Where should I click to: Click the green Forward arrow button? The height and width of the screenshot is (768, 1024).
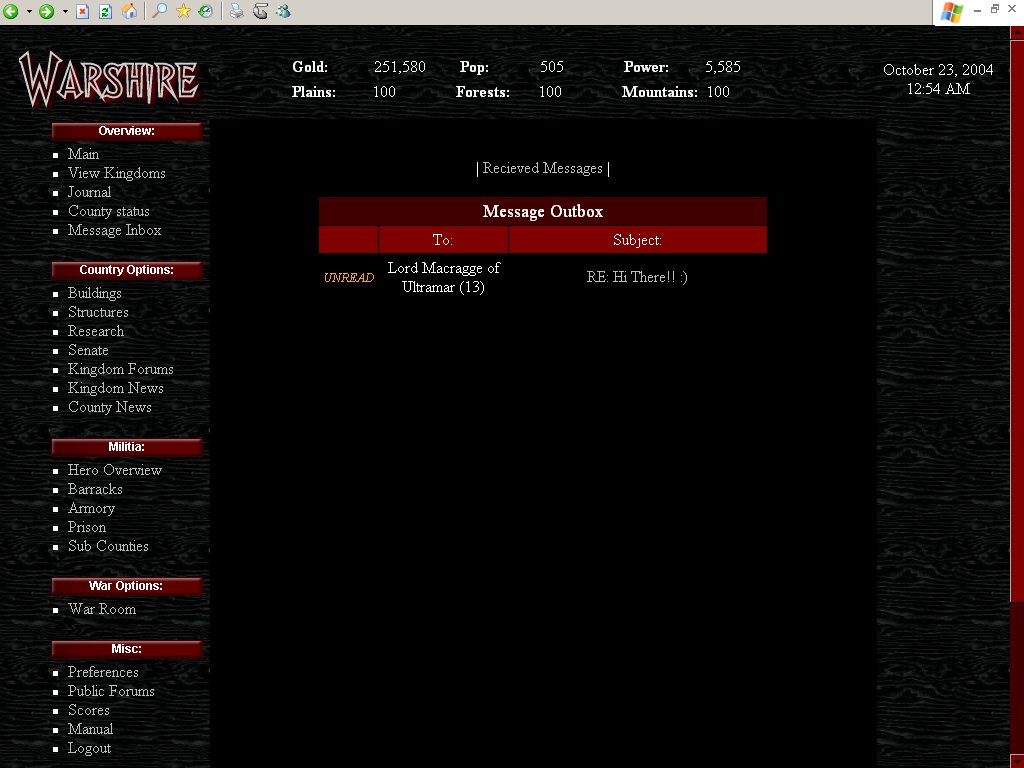click(46, 12)
